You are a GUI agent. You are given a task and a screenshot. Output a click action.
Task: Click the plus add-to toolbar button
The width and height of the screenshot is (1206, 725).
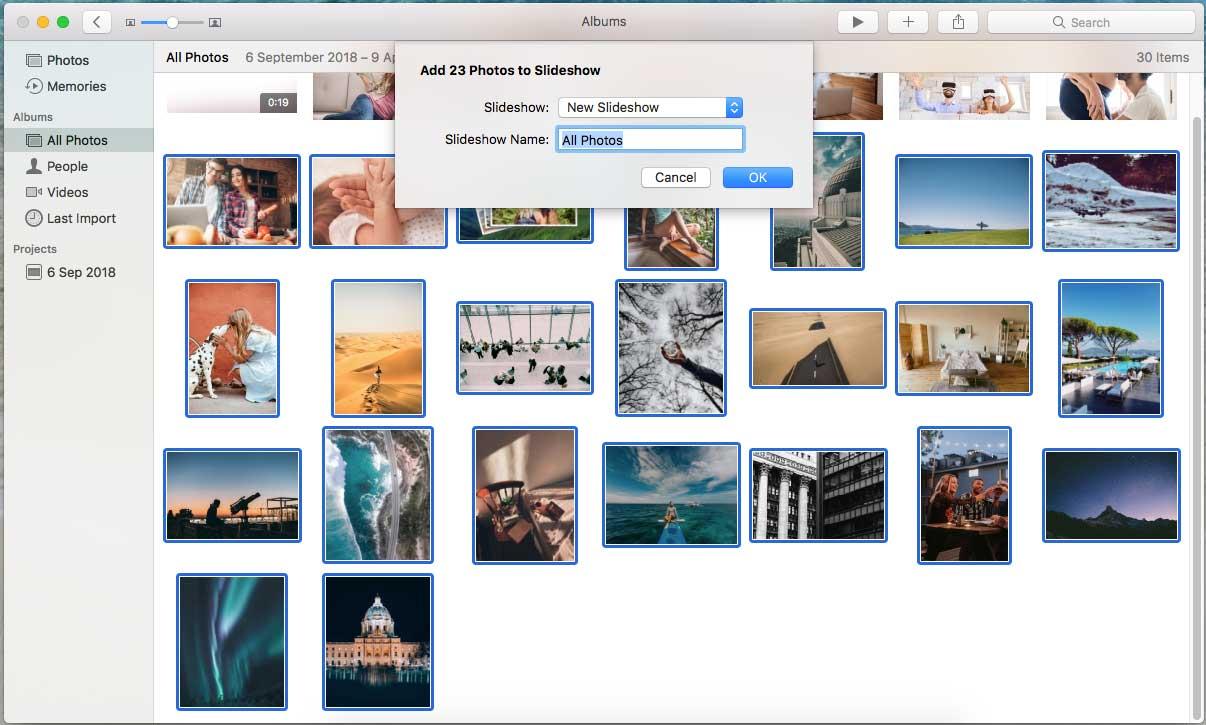[908, 22]
